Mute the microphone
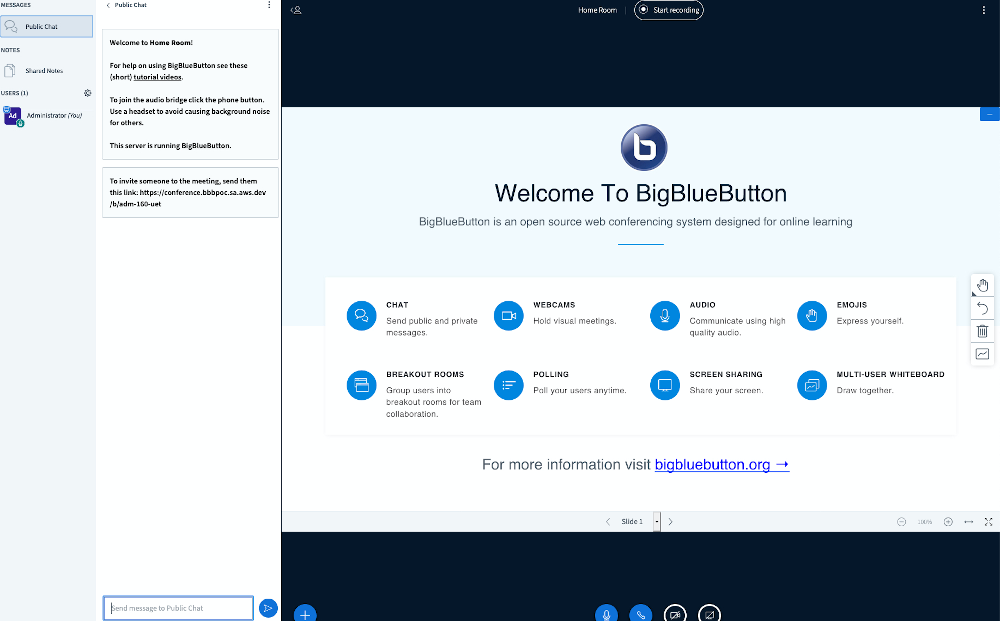This screenshot has height=621, width=1000. point(606,613)
